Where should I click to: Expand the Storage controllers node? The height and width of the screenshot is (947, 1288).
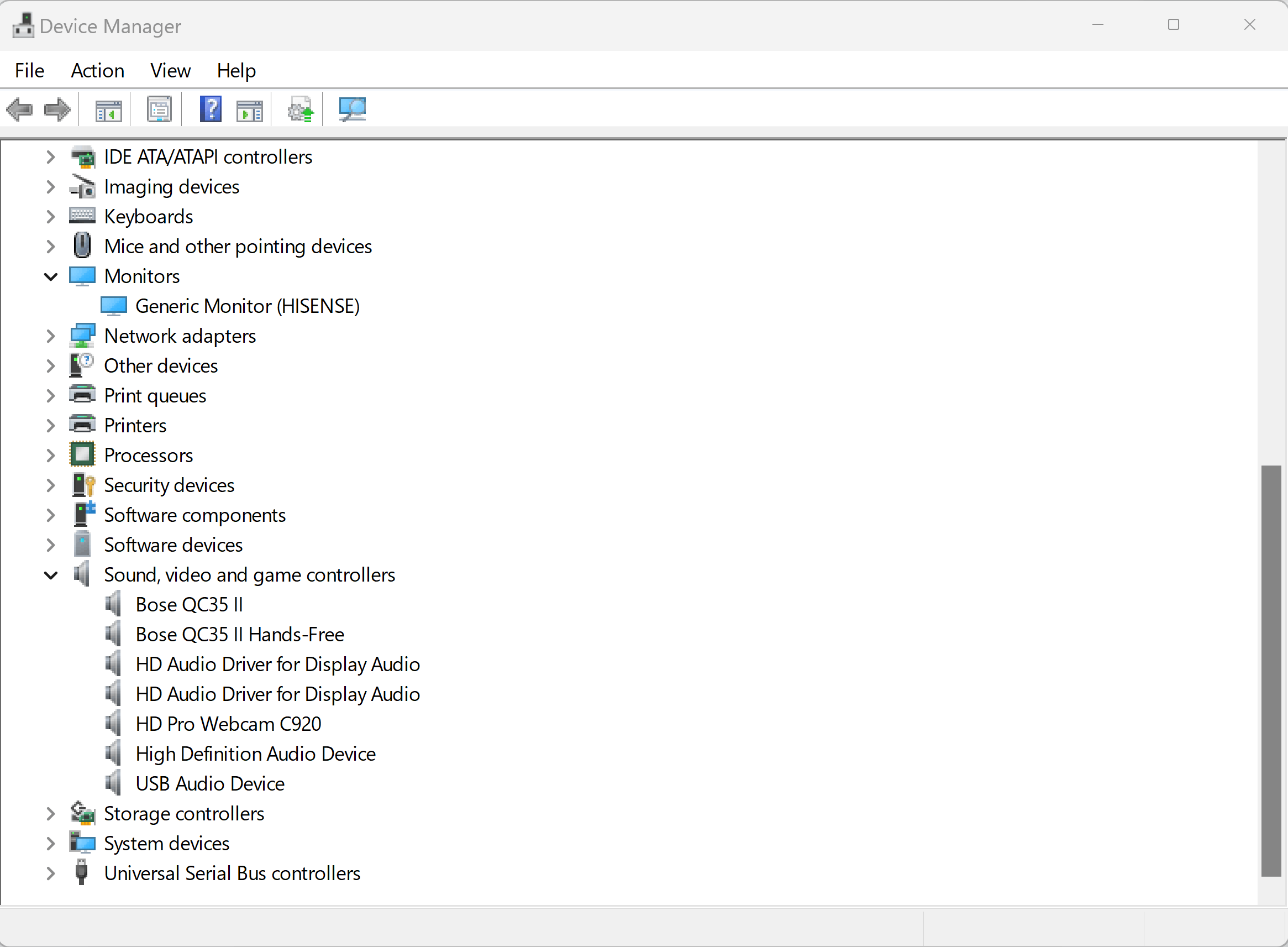(50, 813)
